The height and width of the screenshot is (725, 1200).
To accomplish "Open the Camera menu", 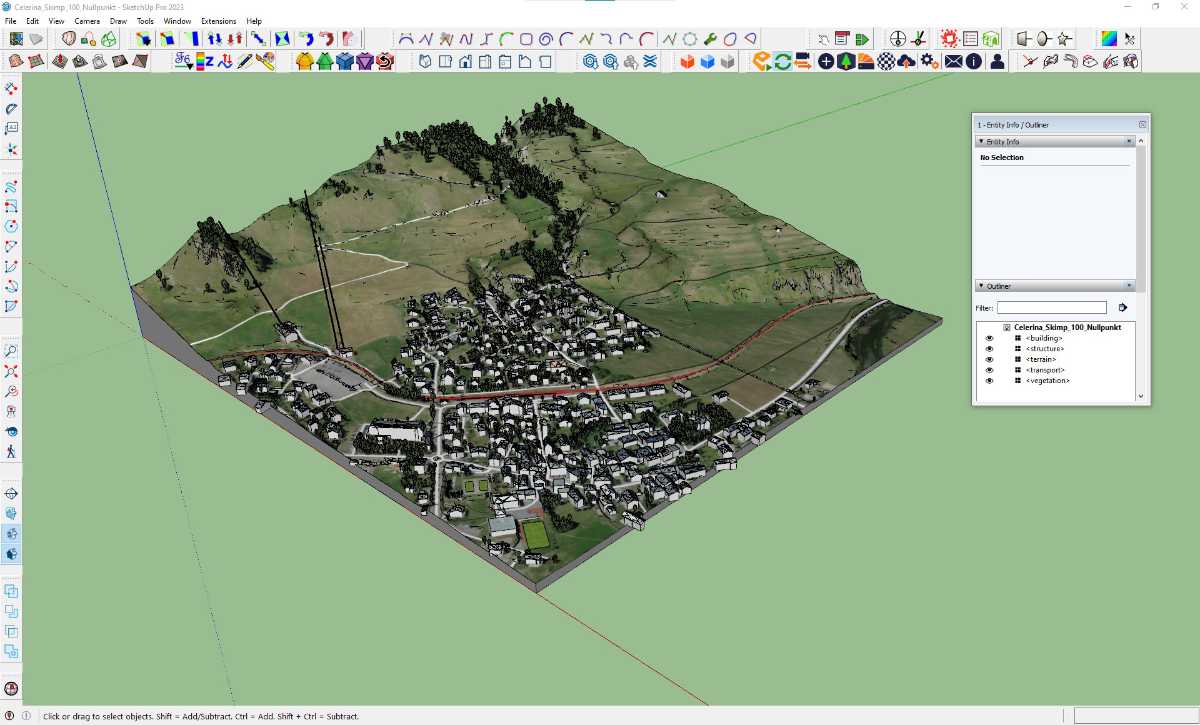I will point(87,21).
